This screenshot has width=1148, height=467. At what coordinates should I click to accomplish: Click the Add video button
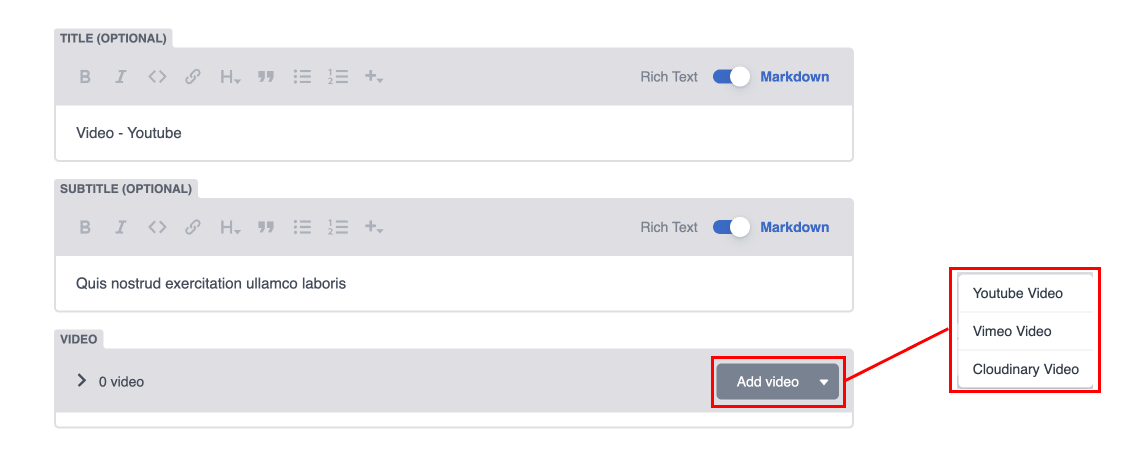[767, 381]
